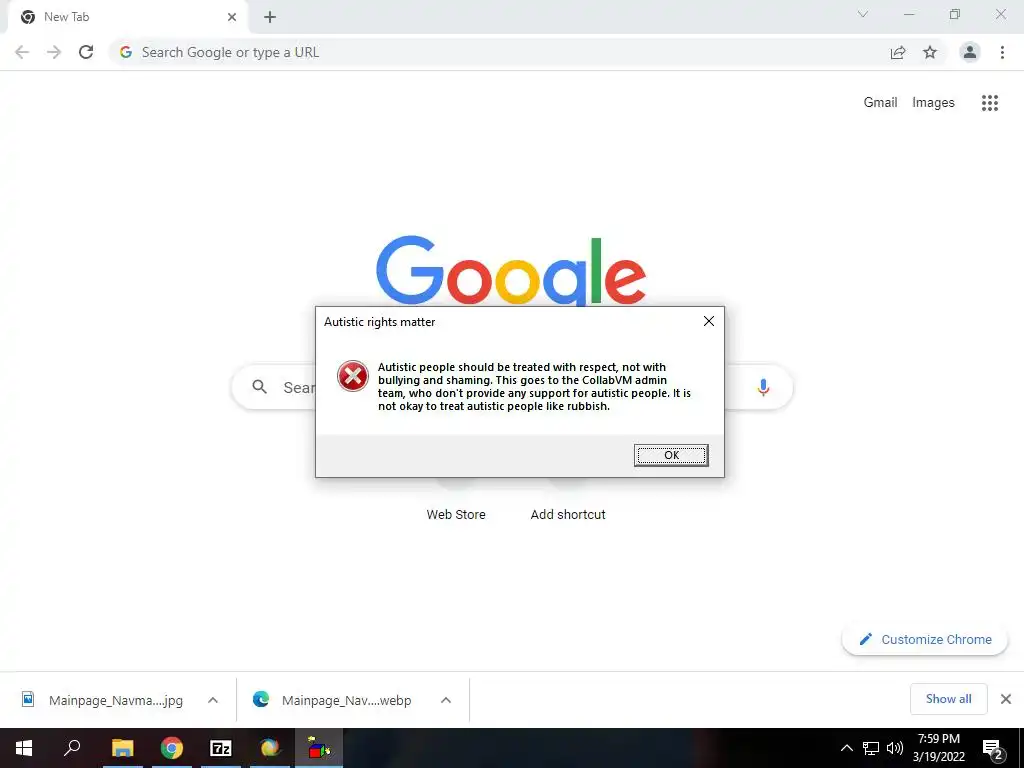Click the pencil icon in Customize Chrome
This screenshot has width=1024, height=768.
[x=865, y=639]
